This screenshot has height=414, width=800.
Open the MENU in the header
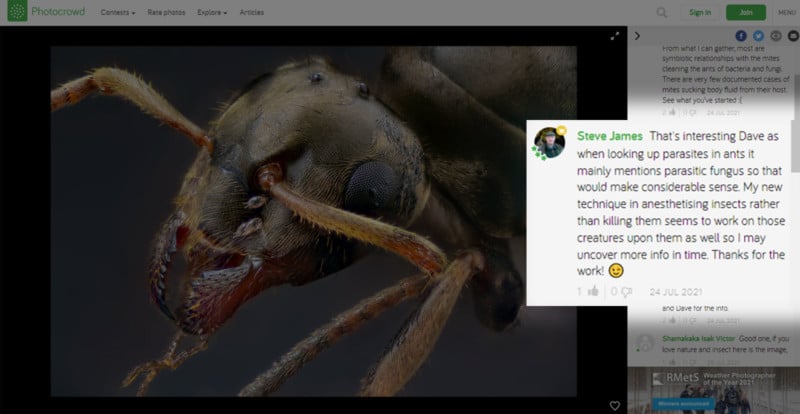tap(786, 13)
